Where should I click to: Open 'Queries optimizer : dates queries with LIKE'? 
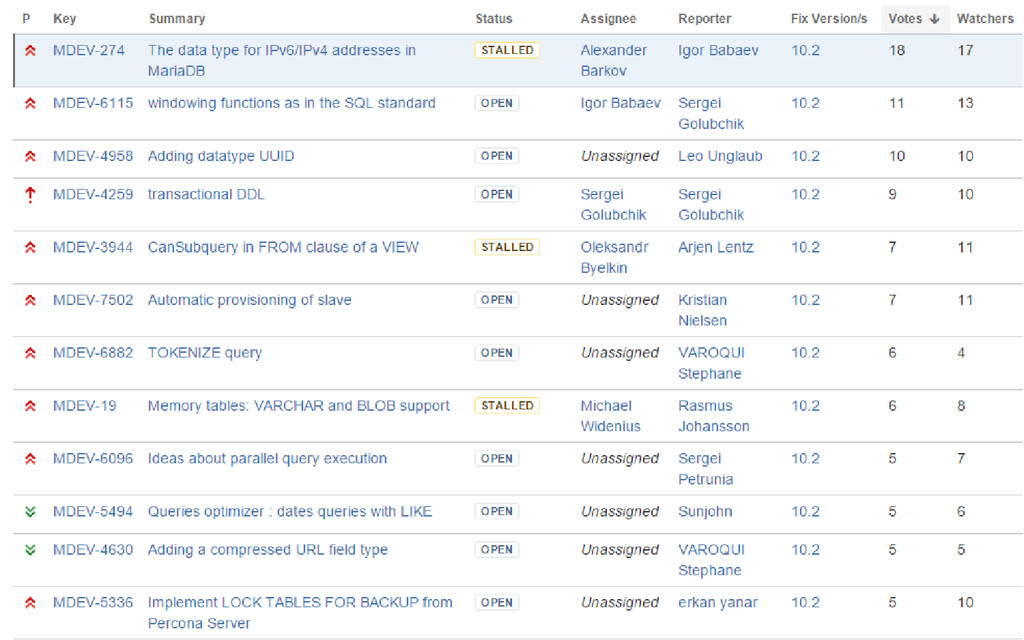tap(289, 512)
